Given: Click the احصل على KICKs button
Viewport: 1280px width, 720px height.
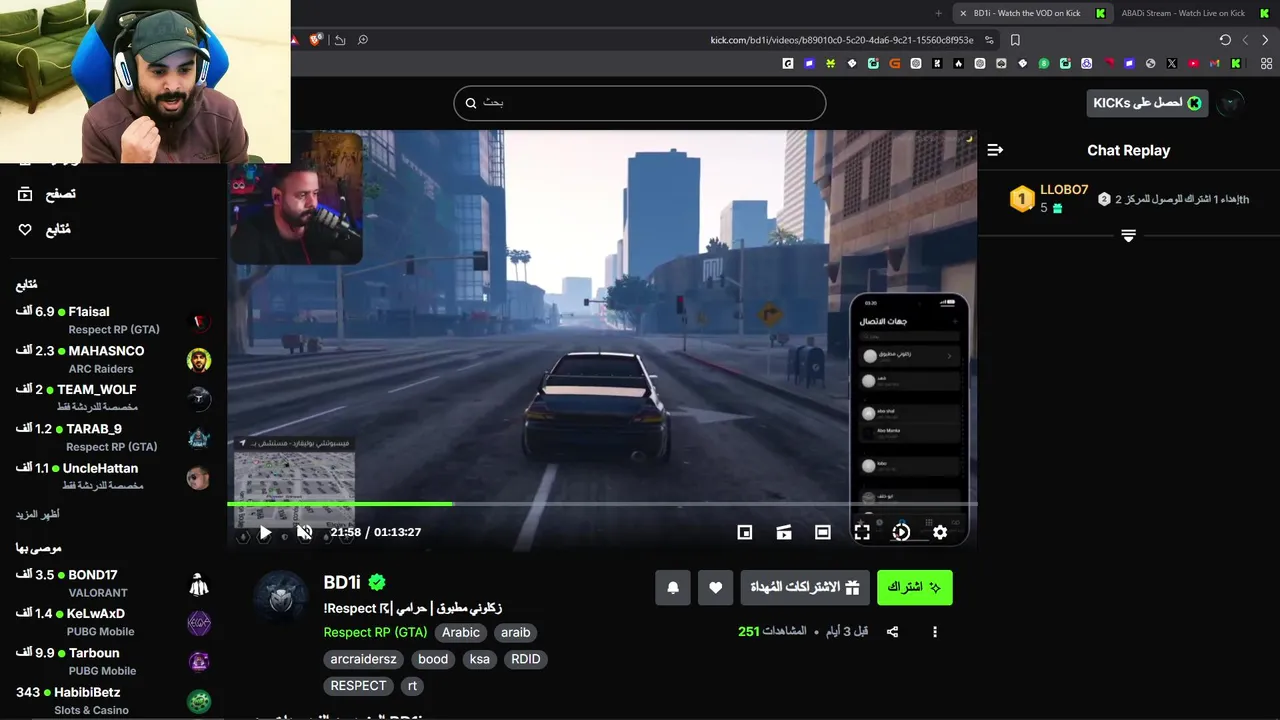Looking at the screenshot, I should point(1147,103).
